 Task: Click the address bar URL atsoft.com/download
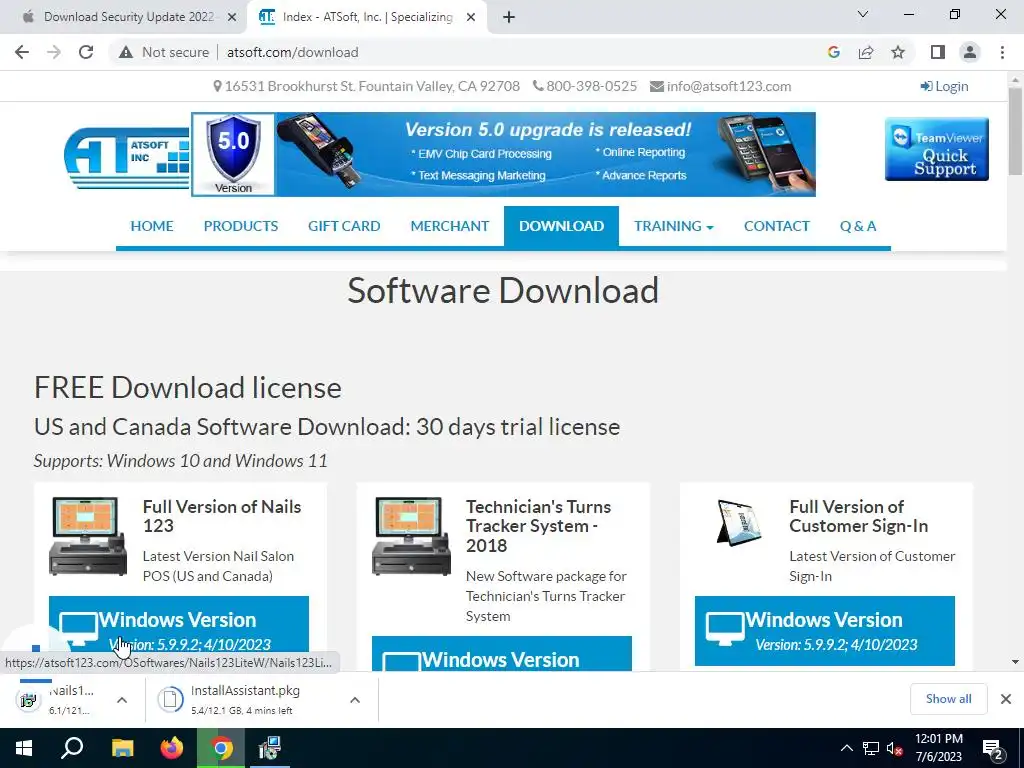(293, 52)
